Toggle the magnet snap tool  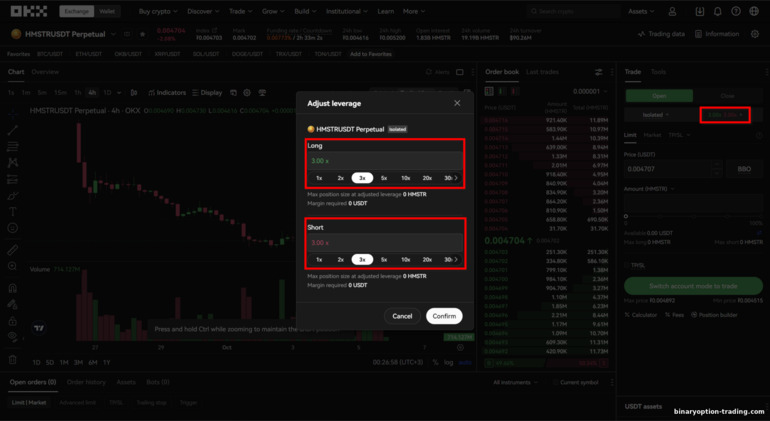click(x=13, y=288)
